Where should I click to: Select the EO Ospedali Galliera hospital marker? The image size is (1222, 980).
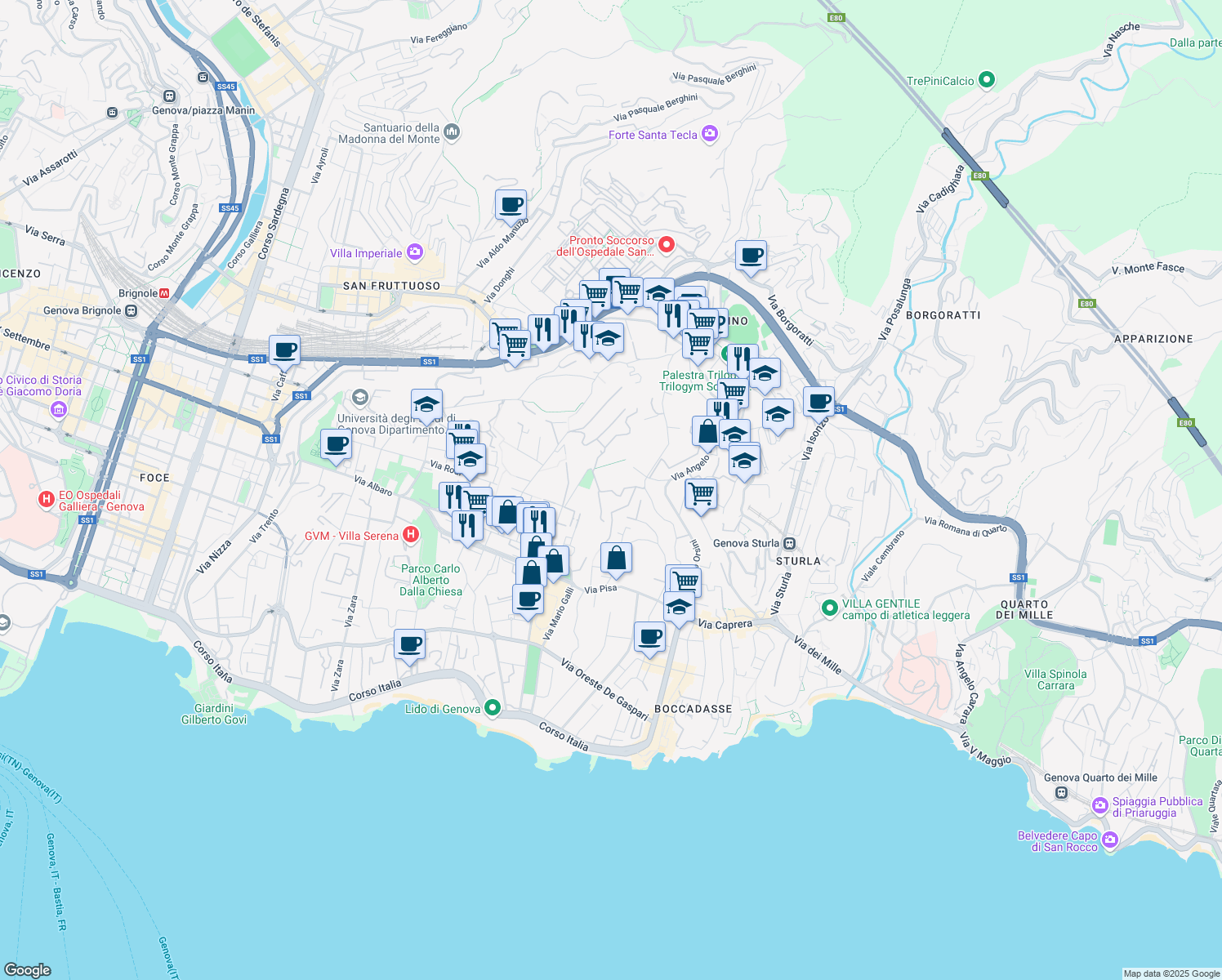[47, 500]
